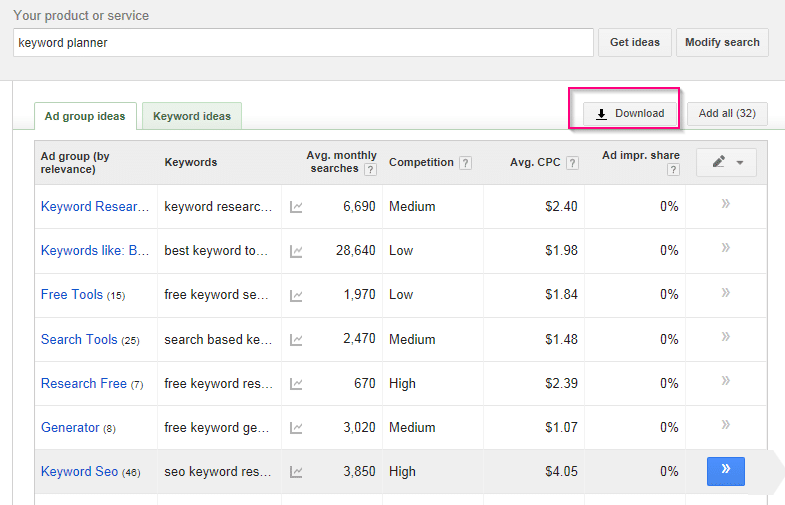Select 'best keyword to…' keywords cell
The width and height of the screenshot is (785, 505).
(x=216, y=251)
